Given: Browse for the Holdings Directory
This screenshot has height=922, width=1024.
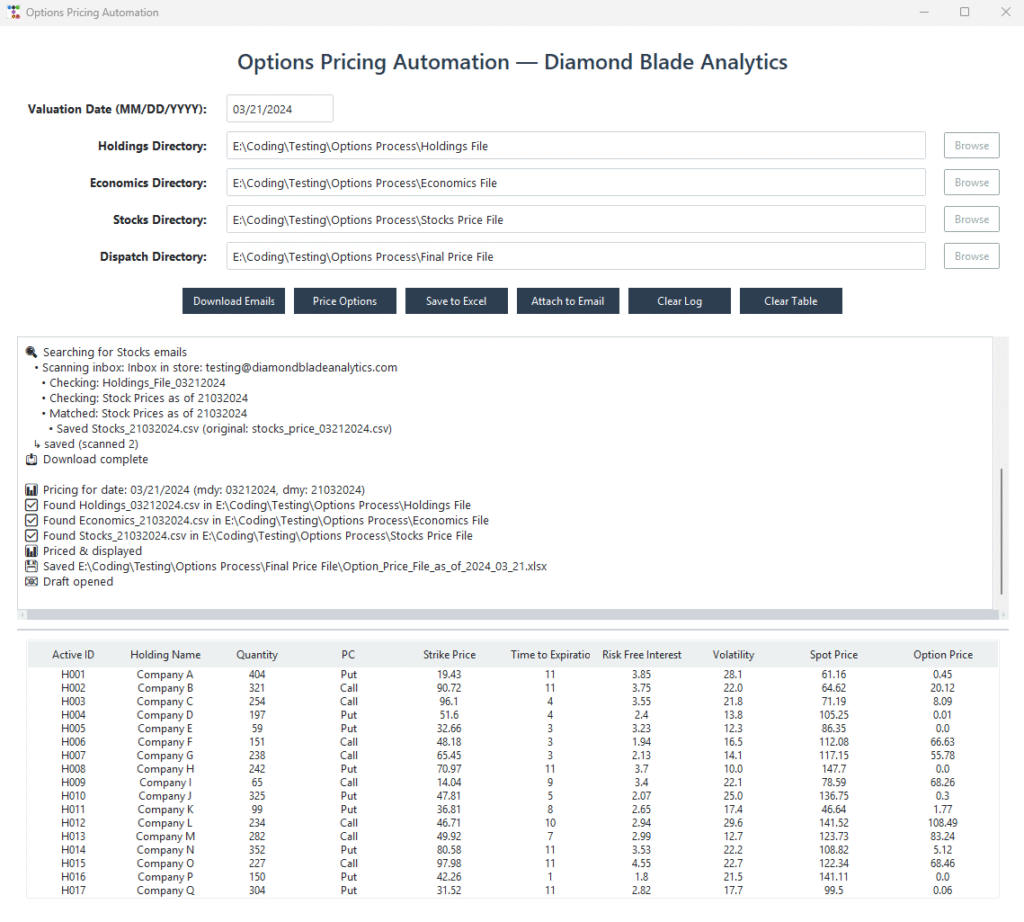Looking at the screenshot, I should tap(971, 146).
